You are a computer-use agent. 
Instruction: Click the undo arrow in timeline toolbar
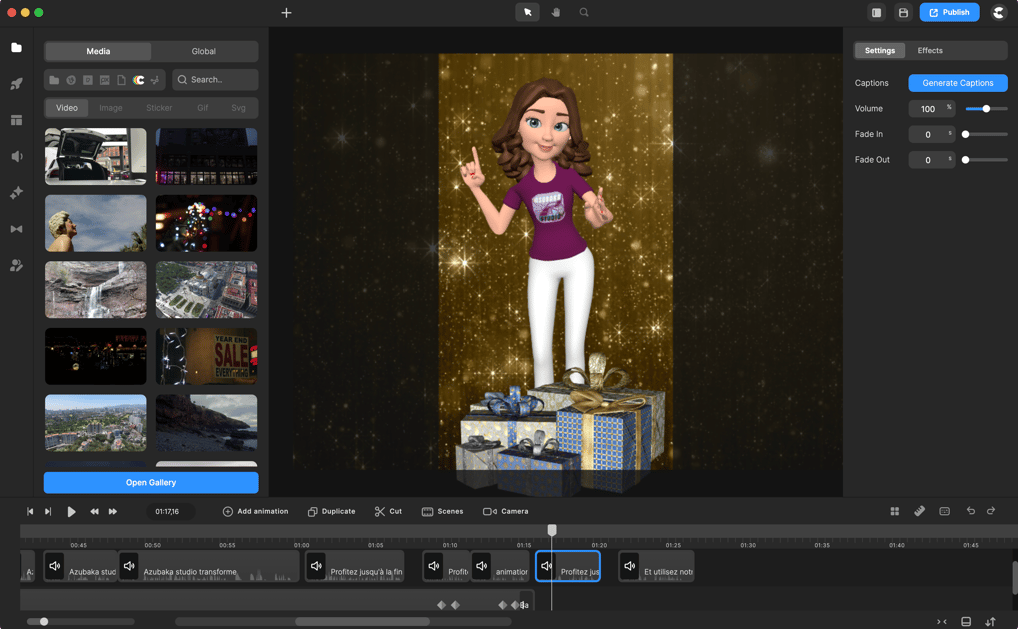pos(970,511)
